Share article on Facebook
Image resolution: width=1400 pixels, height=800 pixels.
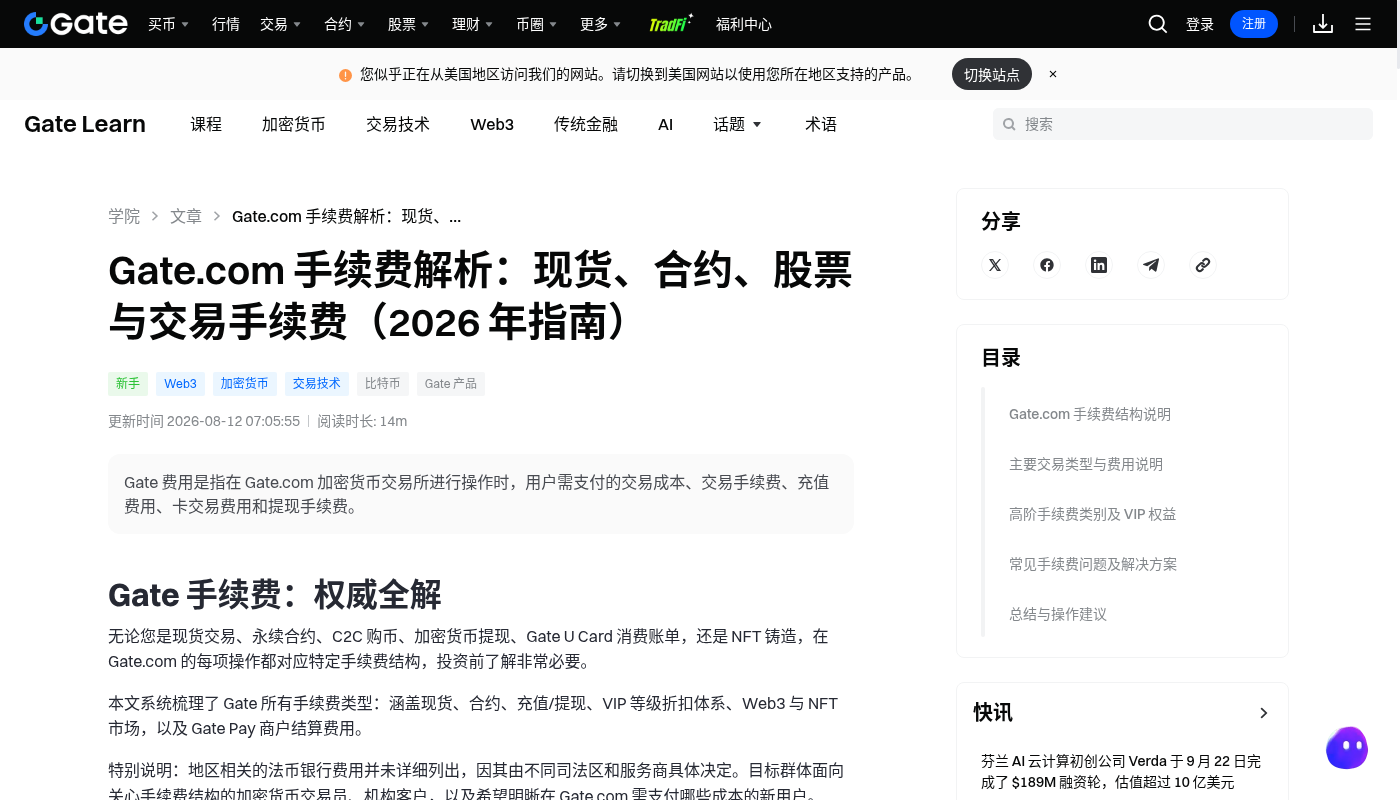click(x=1047, y=265)
